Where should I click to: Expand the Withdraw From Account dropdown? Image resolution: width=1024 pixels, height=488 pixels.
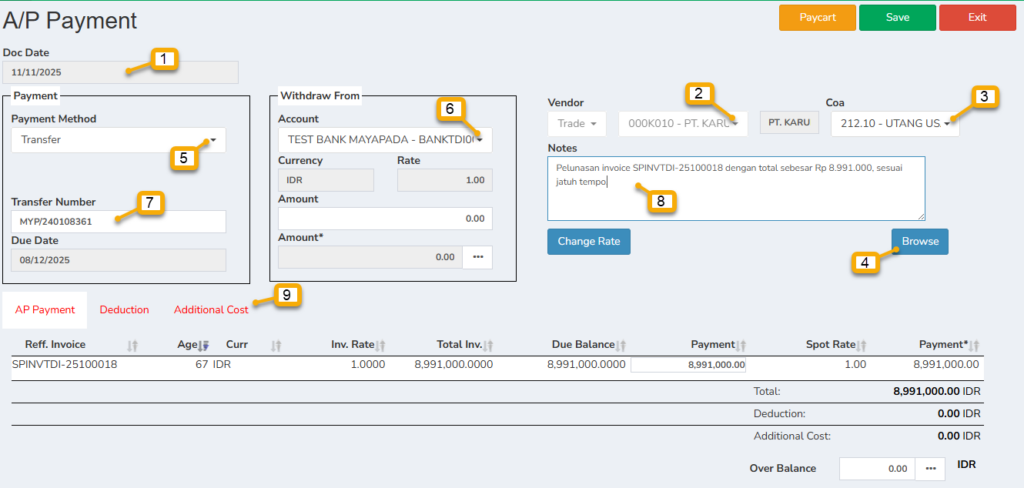(x=385, y=140)
